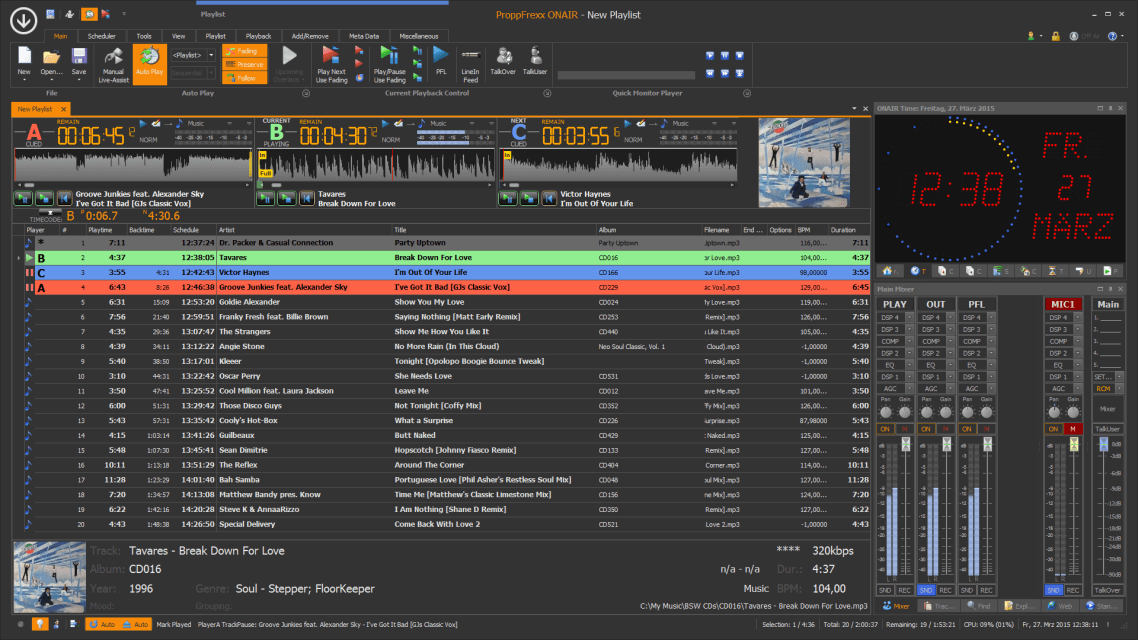This screenshot has height=640, width=1138.
Task: Collapse the Current Playback Control group
Action: coord(548,92)
